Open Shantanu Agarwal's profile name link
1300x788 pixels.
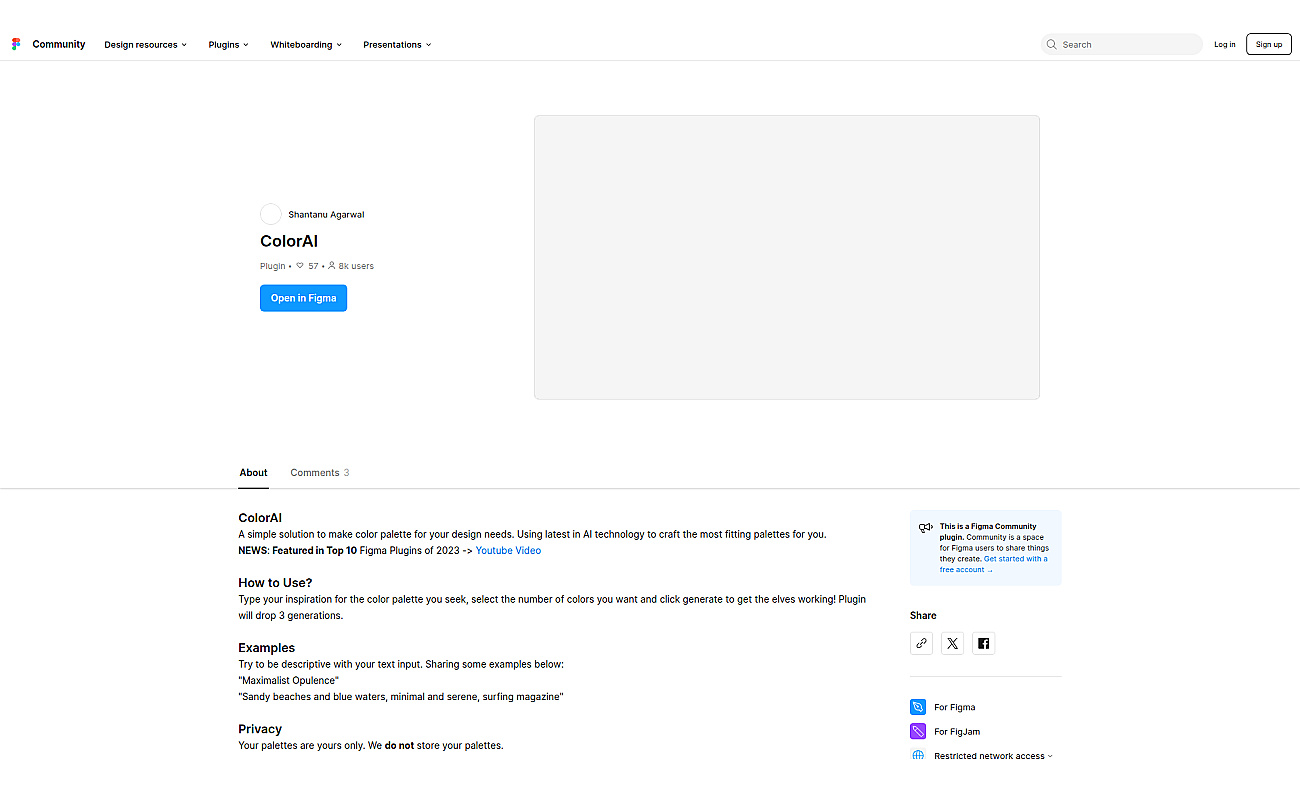pos(326,214)
